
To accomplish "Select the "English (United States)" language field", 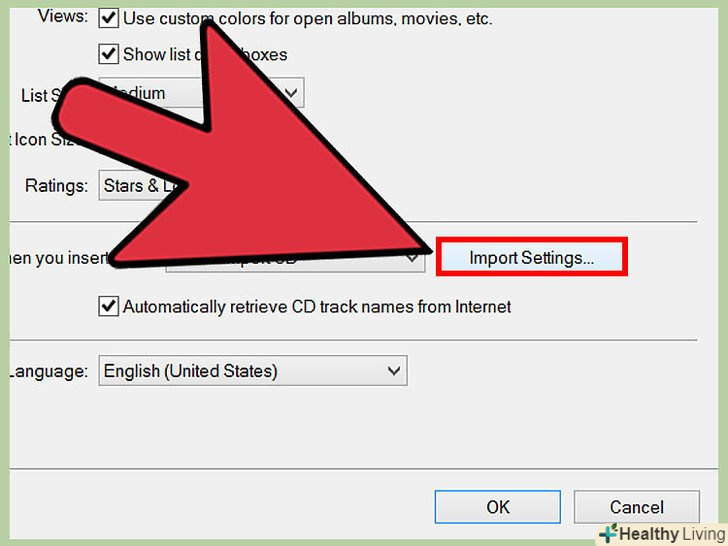I will coord(253,371).
